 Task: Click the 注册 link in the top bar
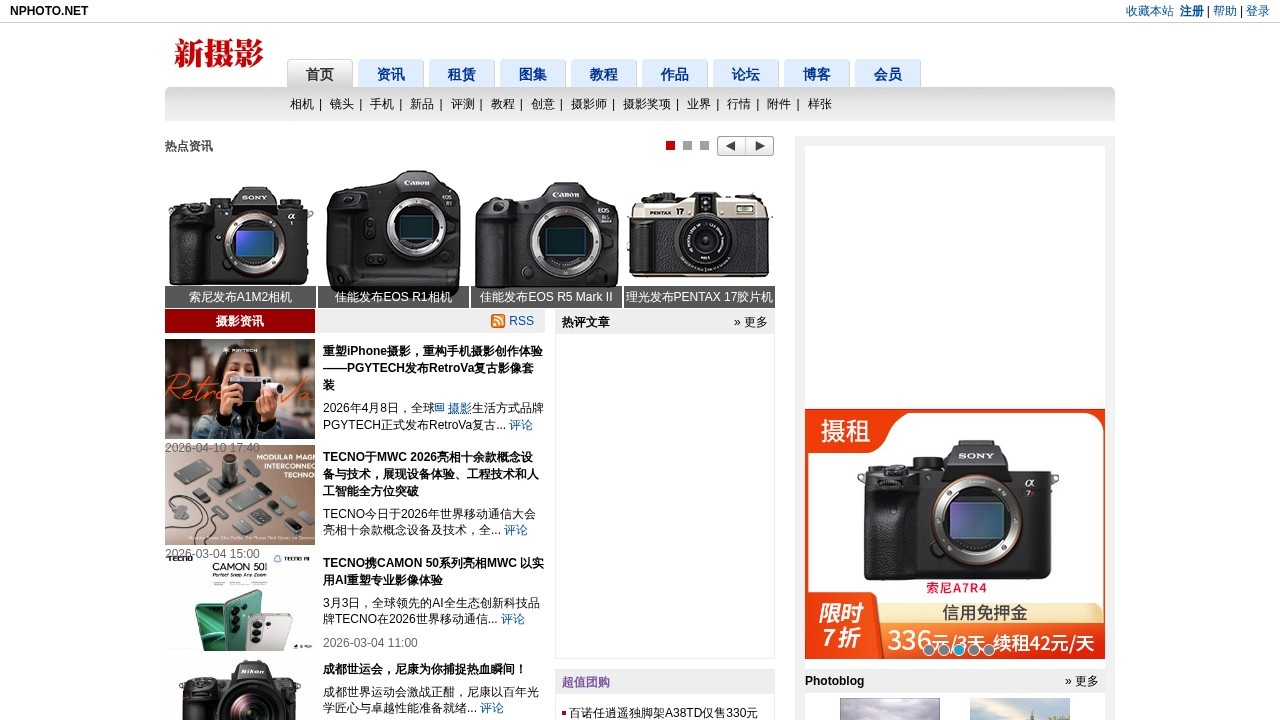coord(1192,11)
